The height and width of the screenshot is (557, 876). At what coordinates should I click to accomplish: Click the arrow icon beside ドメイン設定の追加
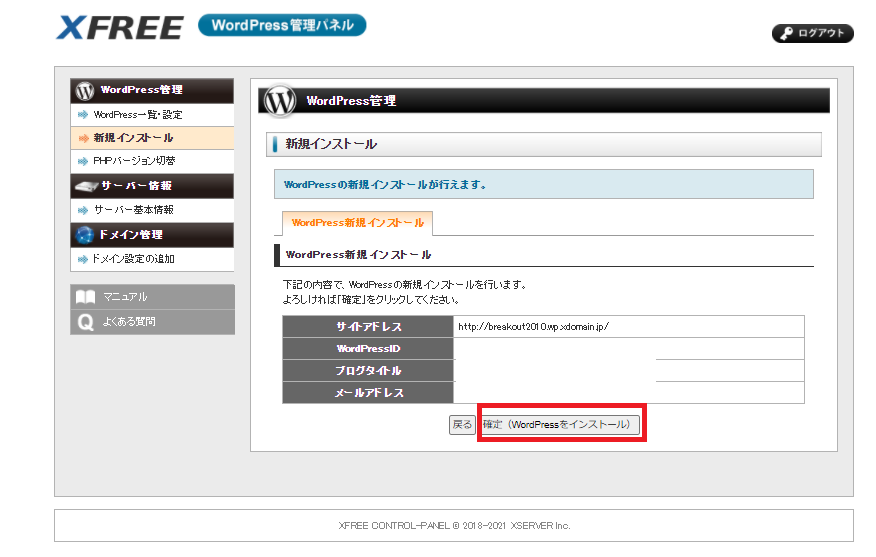[x=83, y=259]
